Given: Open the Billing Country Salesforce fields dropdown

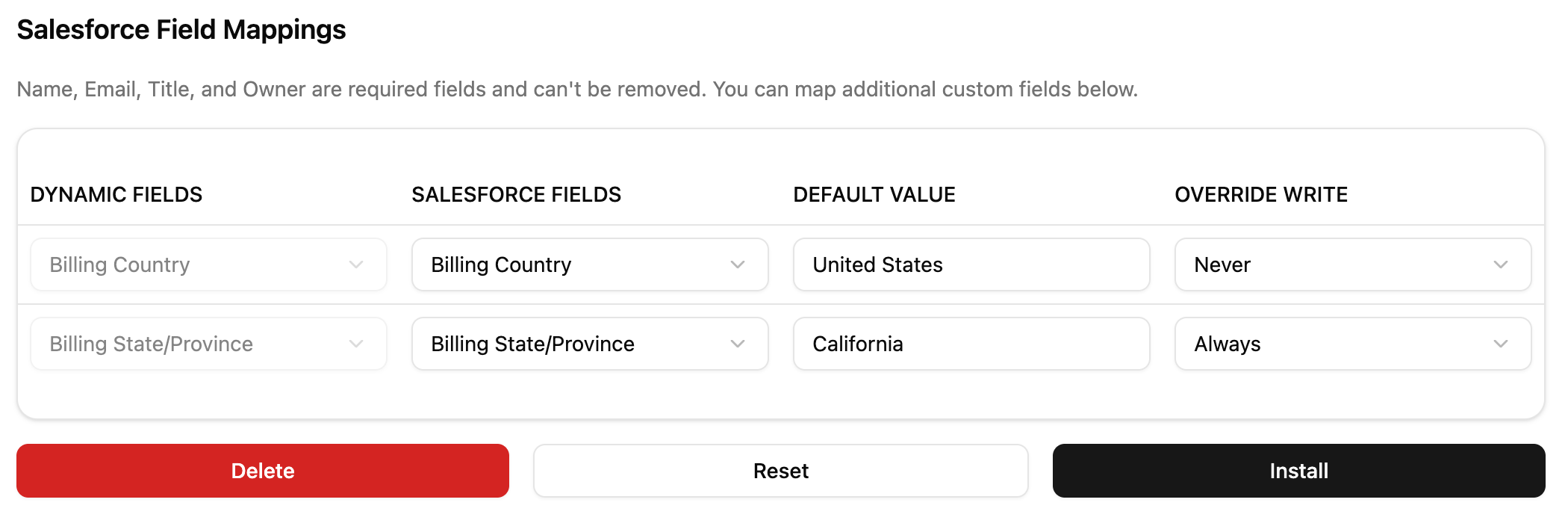Looking at the screenshot, I should [589, 264].
